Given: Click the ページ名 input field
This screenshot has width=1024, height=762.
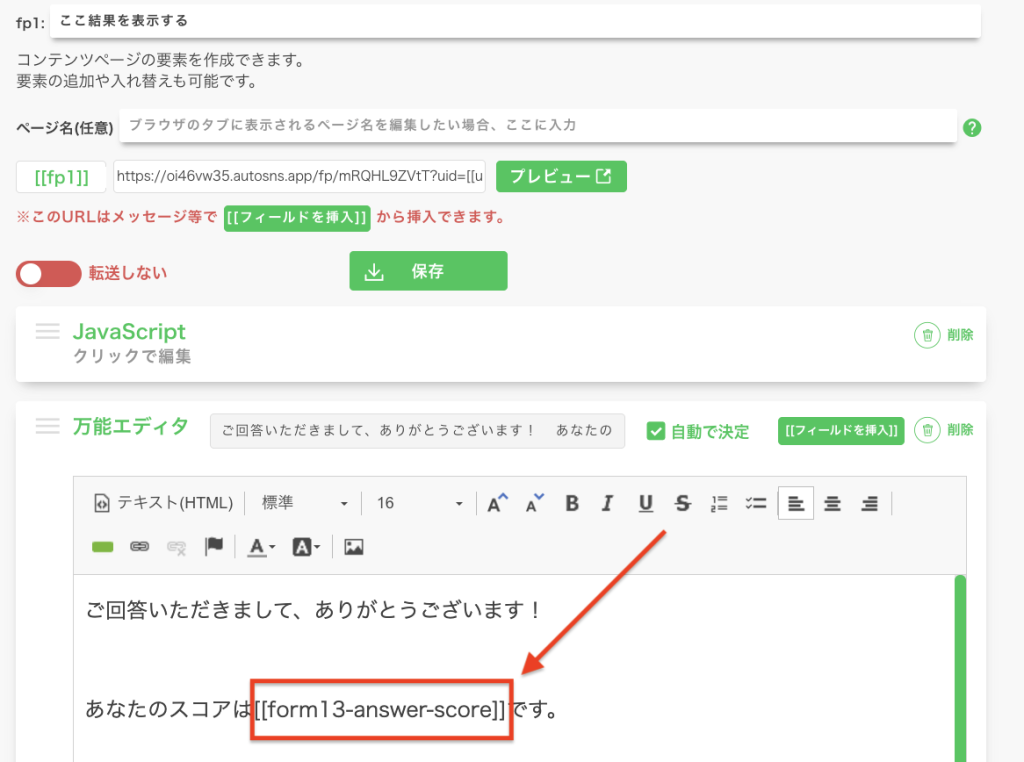Looking at the screenshot, I should coord(538,126).
